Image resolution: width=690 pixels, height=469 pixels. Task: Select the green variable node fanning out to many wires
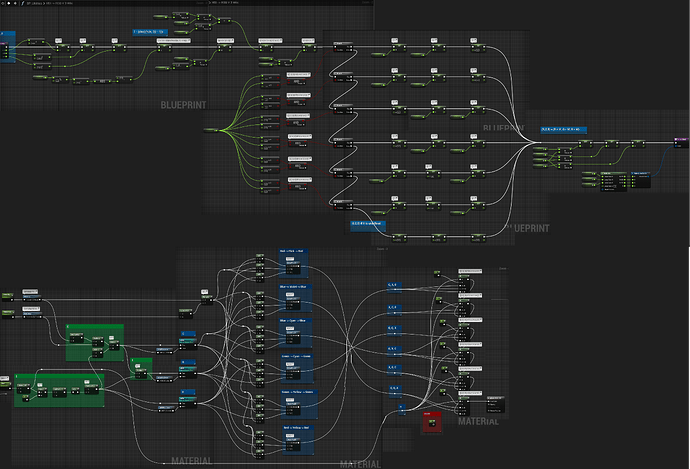(211, 130)
